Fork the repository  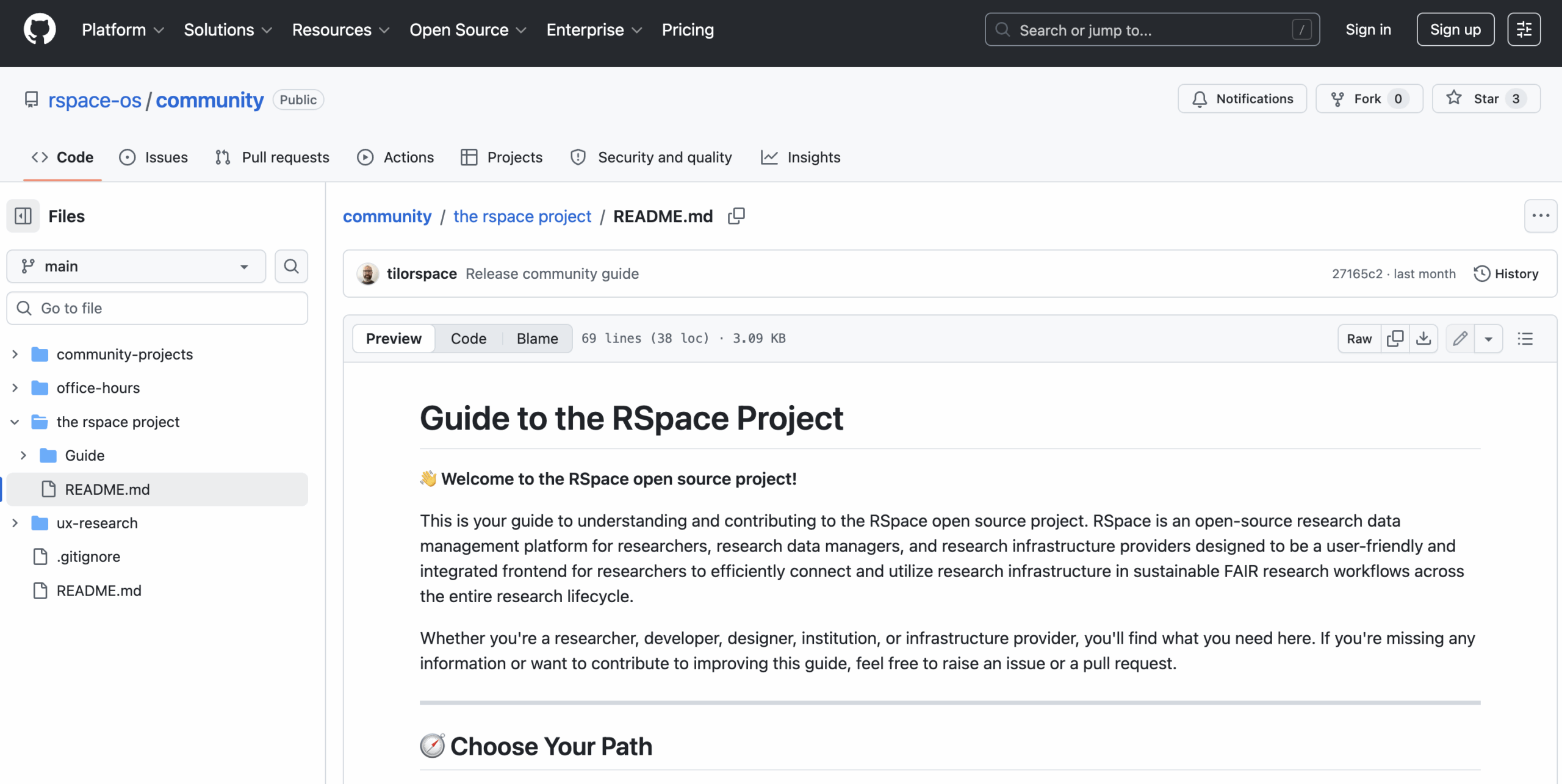tap(1369, 98)
